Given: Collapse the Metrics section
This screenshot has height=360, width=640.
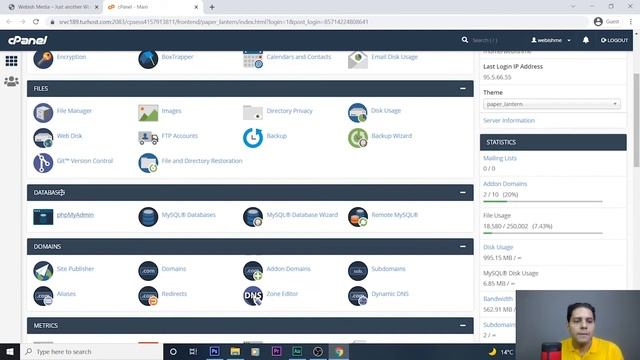Looking at the screenshot, I should tap(462, 325).
